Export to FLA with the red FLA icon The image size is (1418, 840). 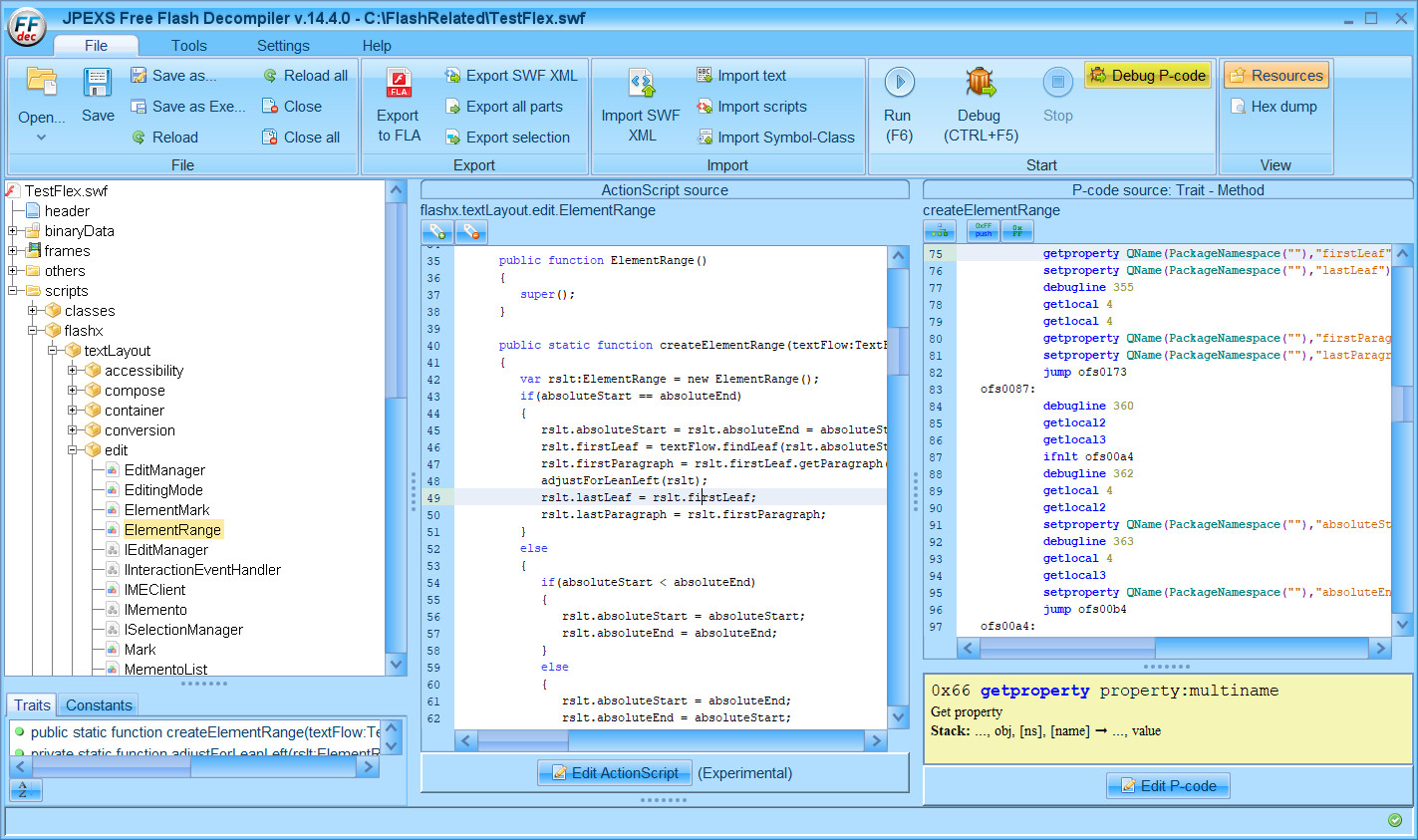click(x=399, y=82)
